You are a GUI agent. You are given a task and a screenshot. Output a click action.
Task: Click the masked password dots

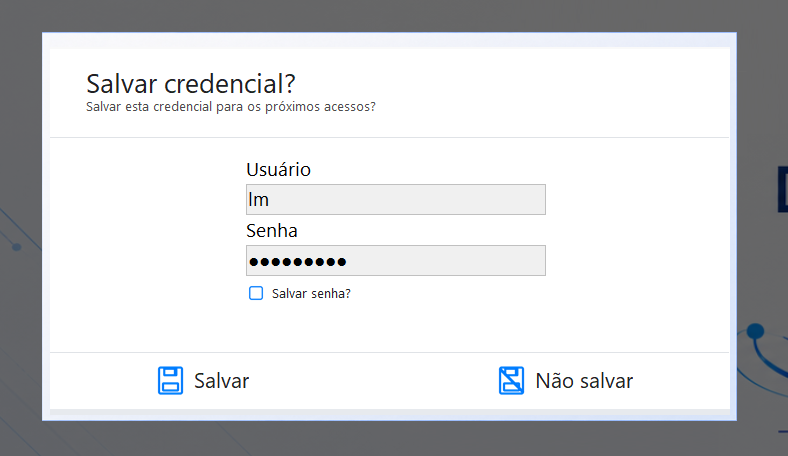click(298, 261)
